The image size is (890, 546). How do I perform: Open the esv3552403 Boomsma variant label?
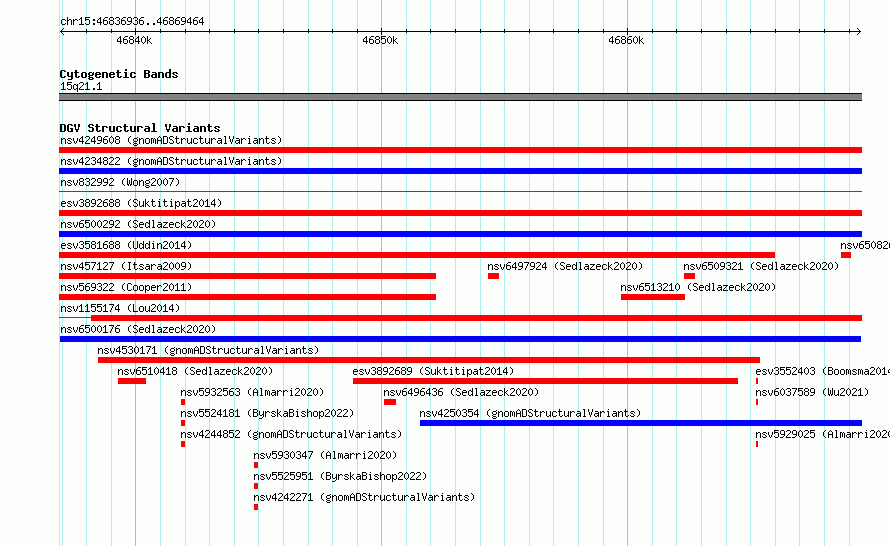point(822,371)
